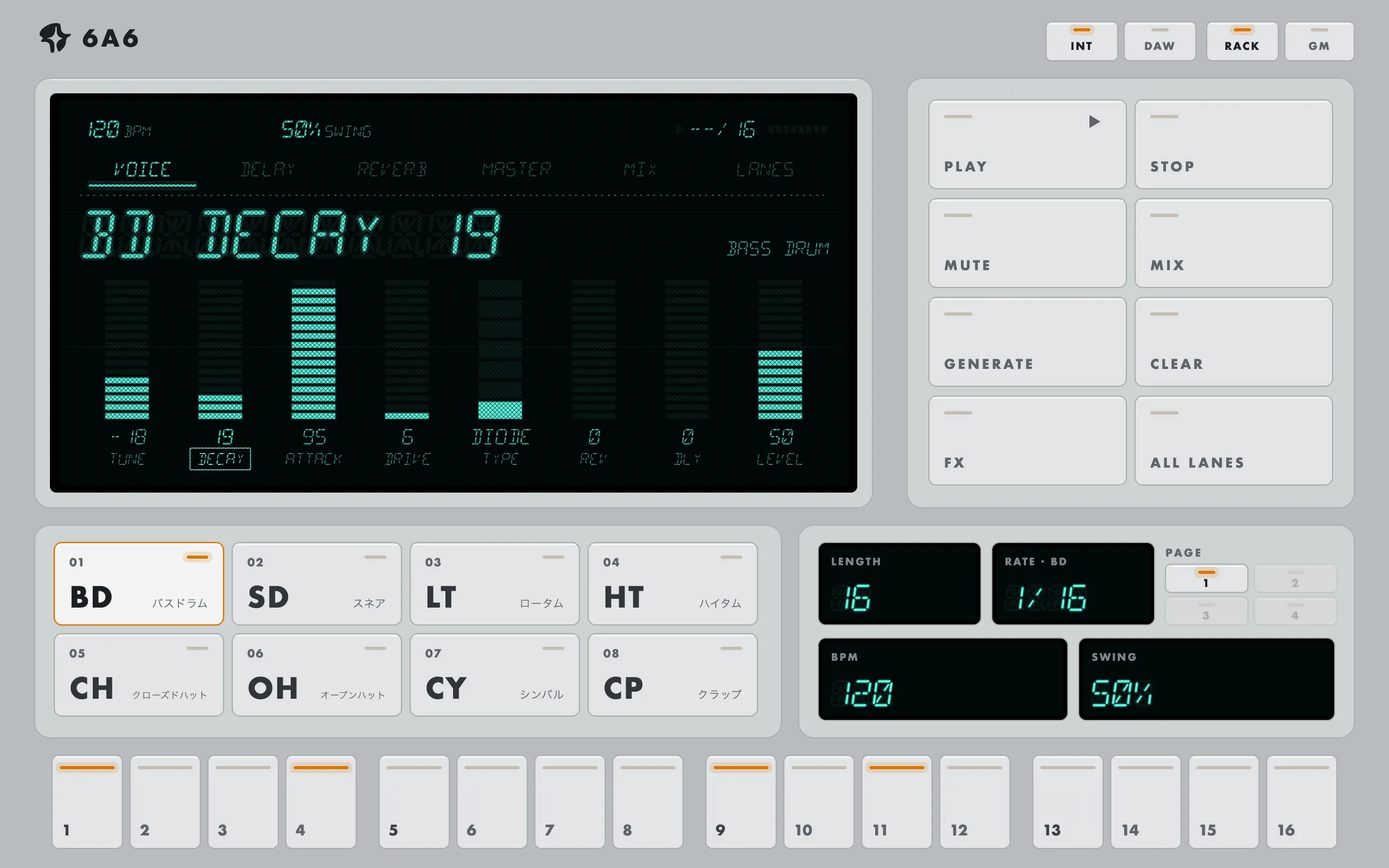Select the REV send parameter

click(594, 349)
